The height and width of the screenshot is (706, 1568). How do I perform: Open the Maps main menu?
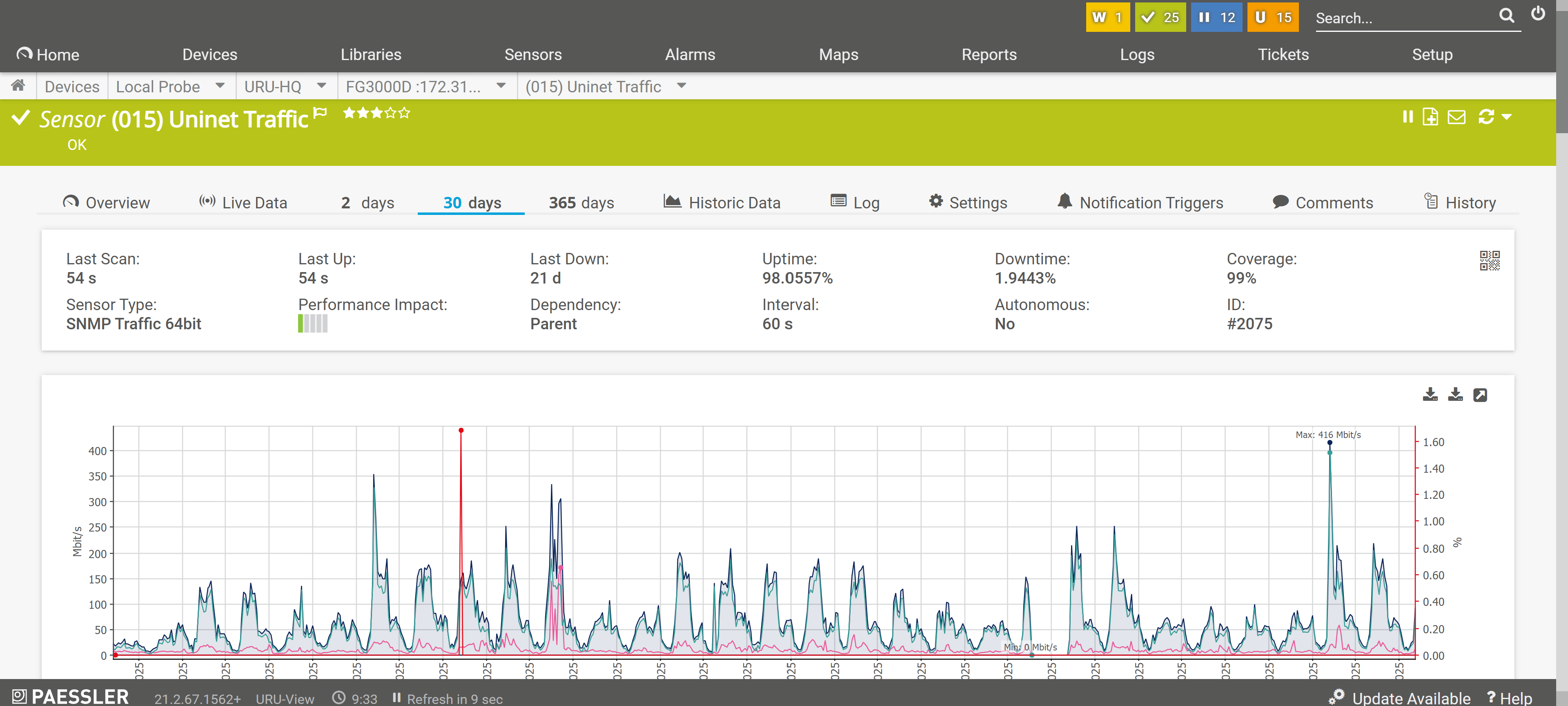click(838, 54)
